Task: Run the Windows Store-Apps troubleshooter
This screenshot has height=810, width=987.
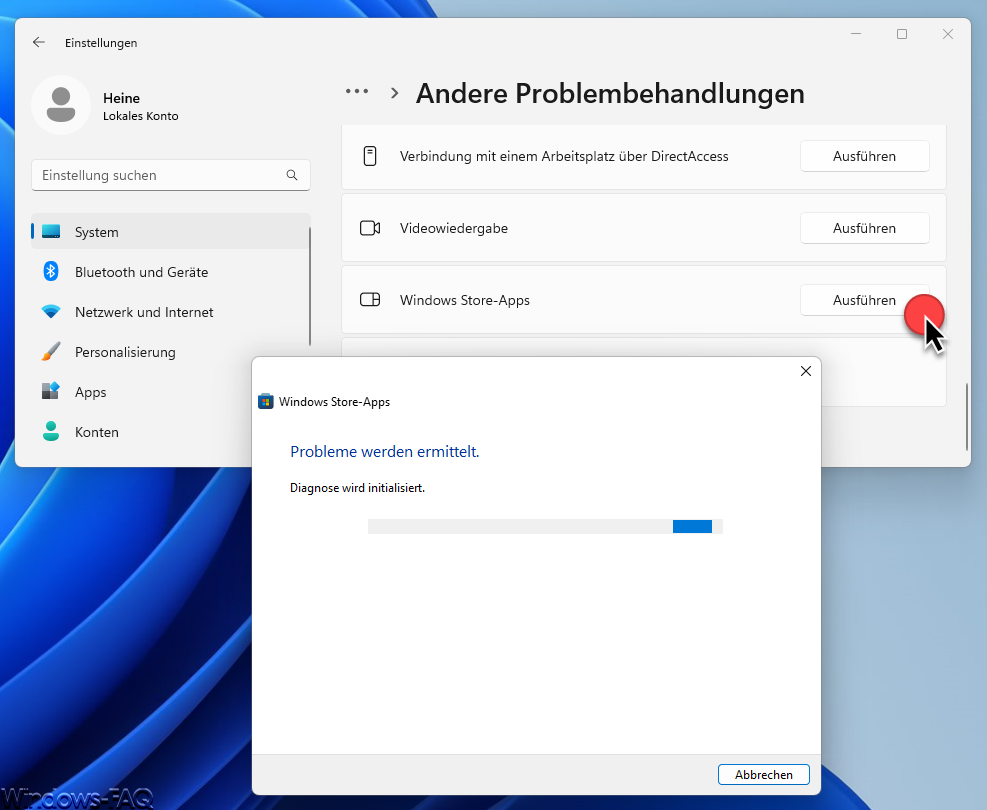Action: pos(864,300)
